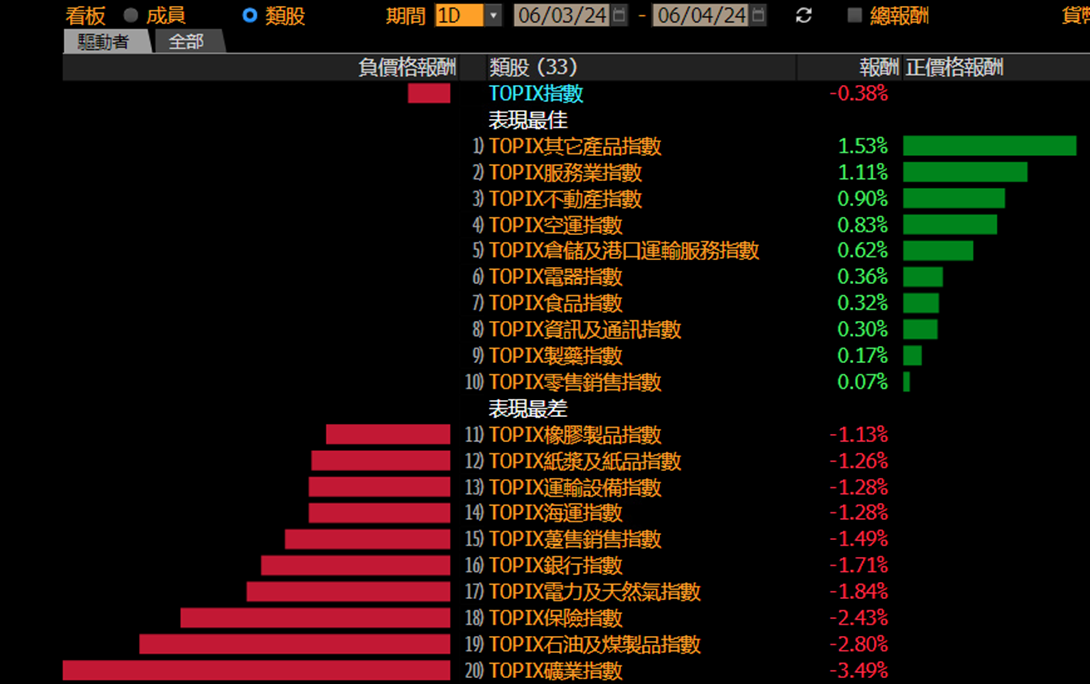This screenshot has width=1090, height=684.
Task: Click the green bar for TOPIX其它產品指數
Action: pyautogui.click(x=989, y=146)
